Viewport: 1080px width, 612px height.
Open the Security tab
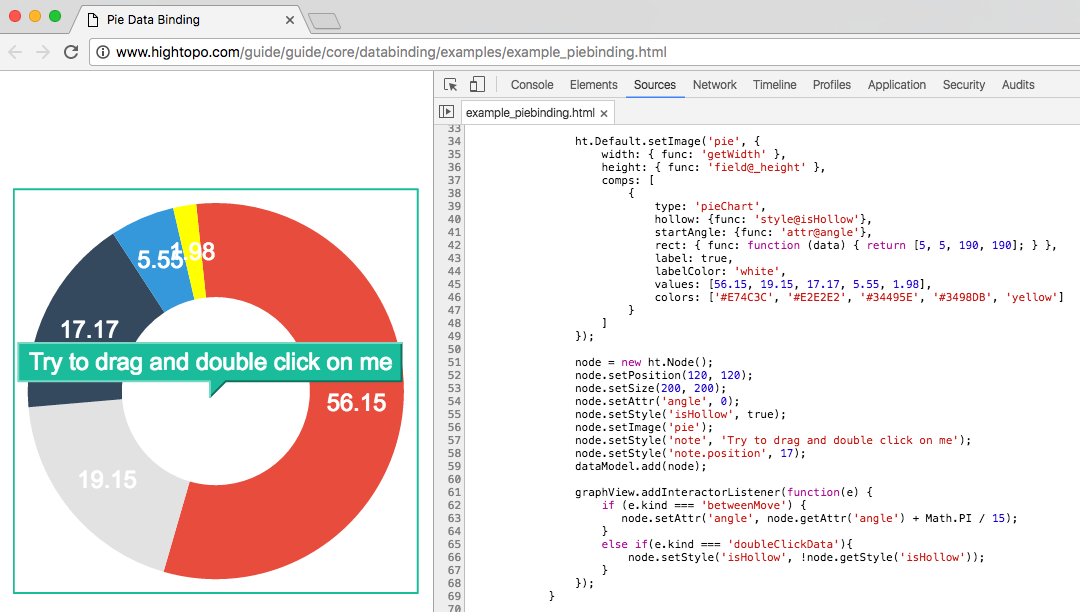click(x=964, y=85)
